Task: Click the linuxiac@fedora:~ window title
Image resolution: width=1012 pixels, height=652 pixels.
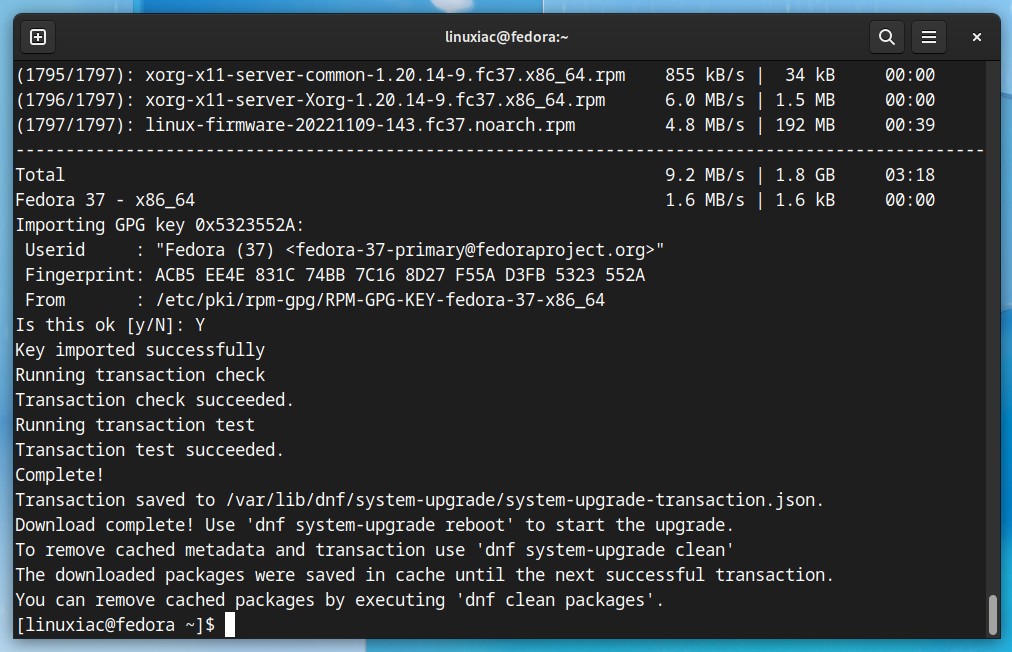Action: [507, 37]
